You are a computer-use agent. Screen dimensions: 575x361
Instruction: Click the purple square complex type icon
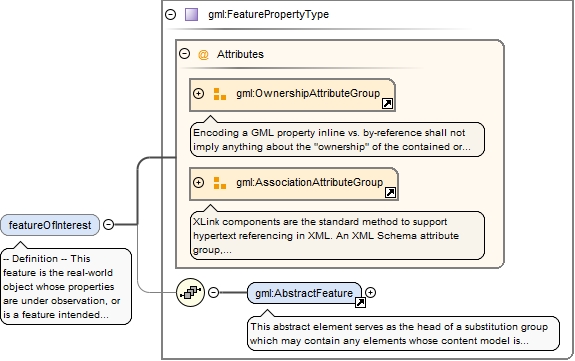tap(191, 14)
